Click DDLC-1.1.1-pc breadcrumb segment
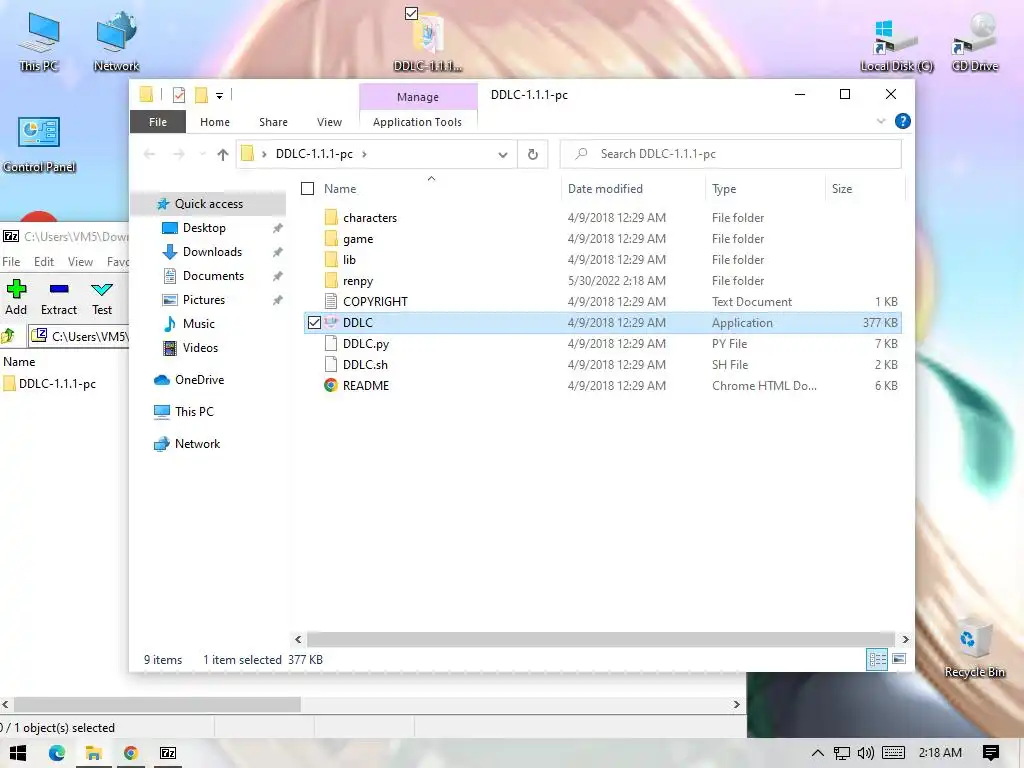Image resolution: width=1024 pixels, height=768 pixels. coord(314,154)
